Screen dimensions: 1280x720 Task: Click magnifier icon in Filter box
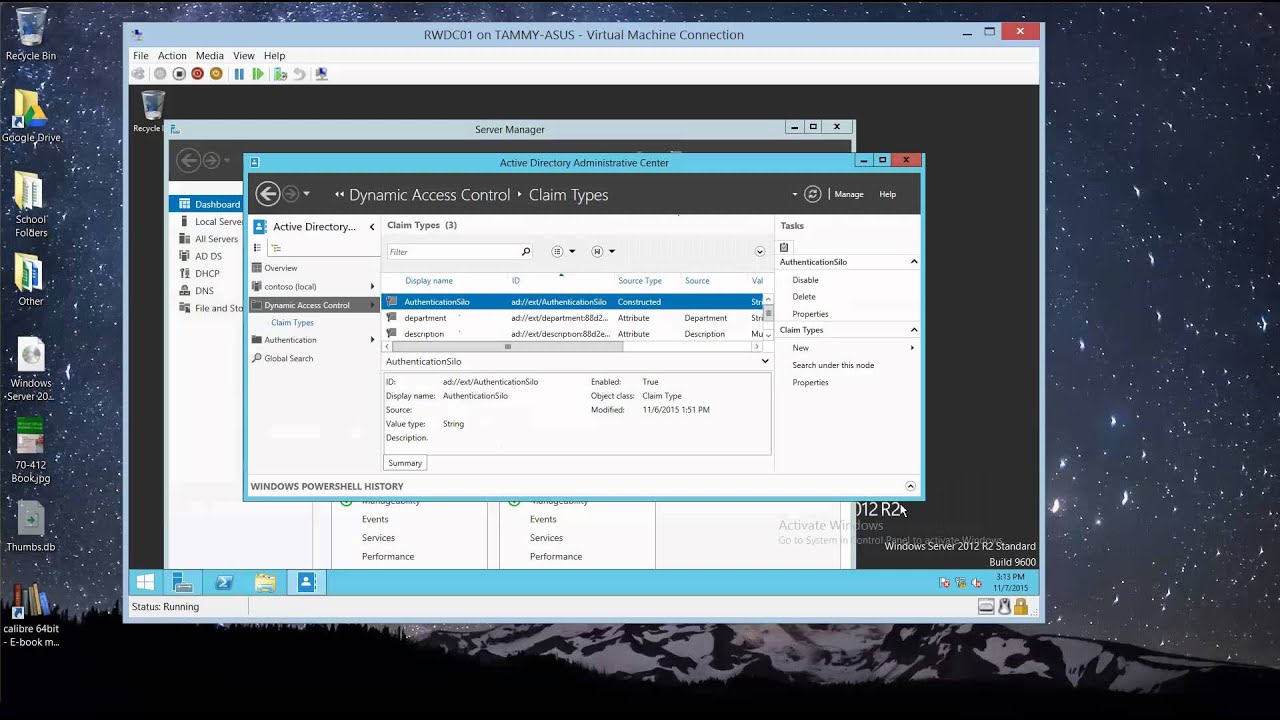(x=526, y=251)
